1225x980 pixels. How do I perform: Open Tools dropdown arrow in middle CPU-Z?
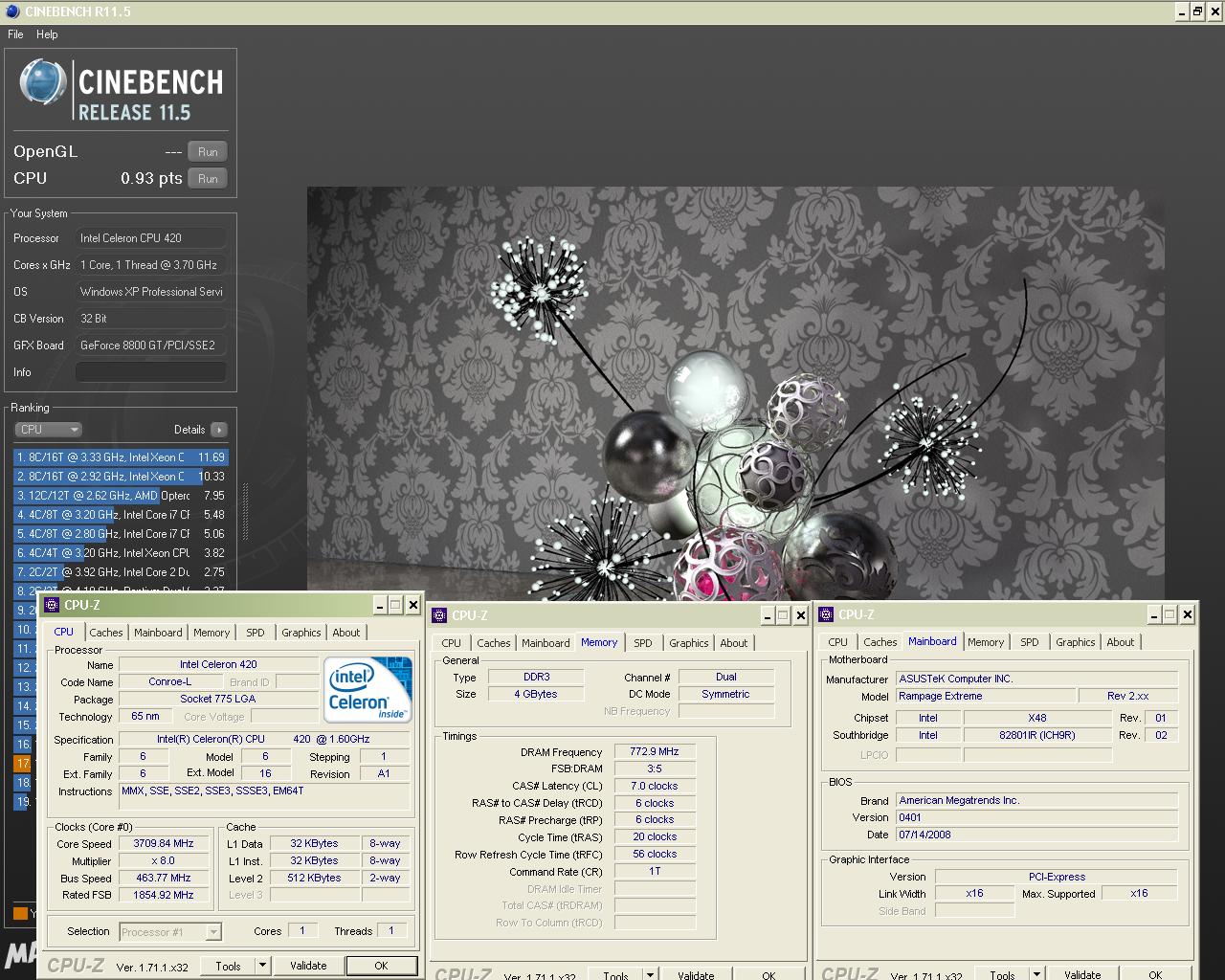650,974
